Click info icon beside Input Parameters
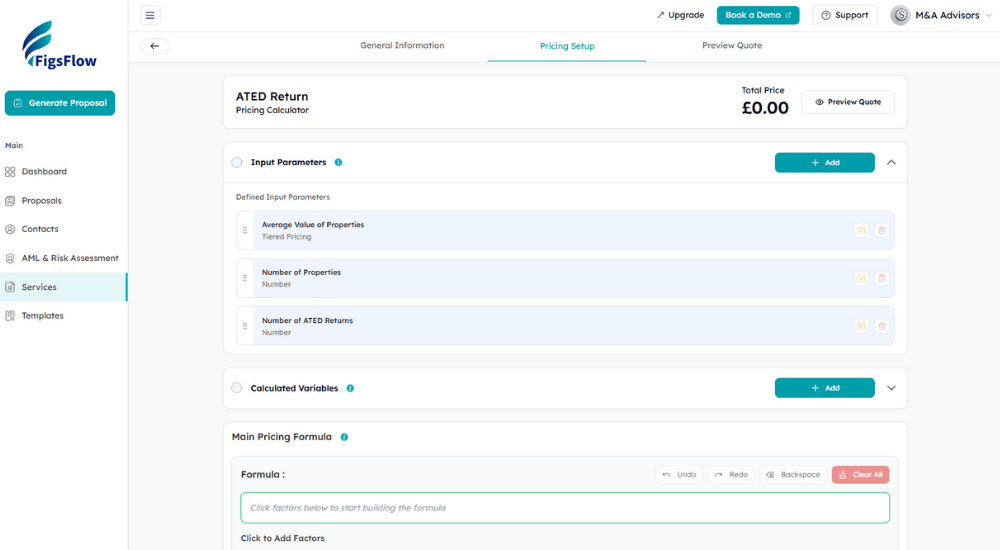This screenshot has height=550, width=1000. (x=339, y=162)
